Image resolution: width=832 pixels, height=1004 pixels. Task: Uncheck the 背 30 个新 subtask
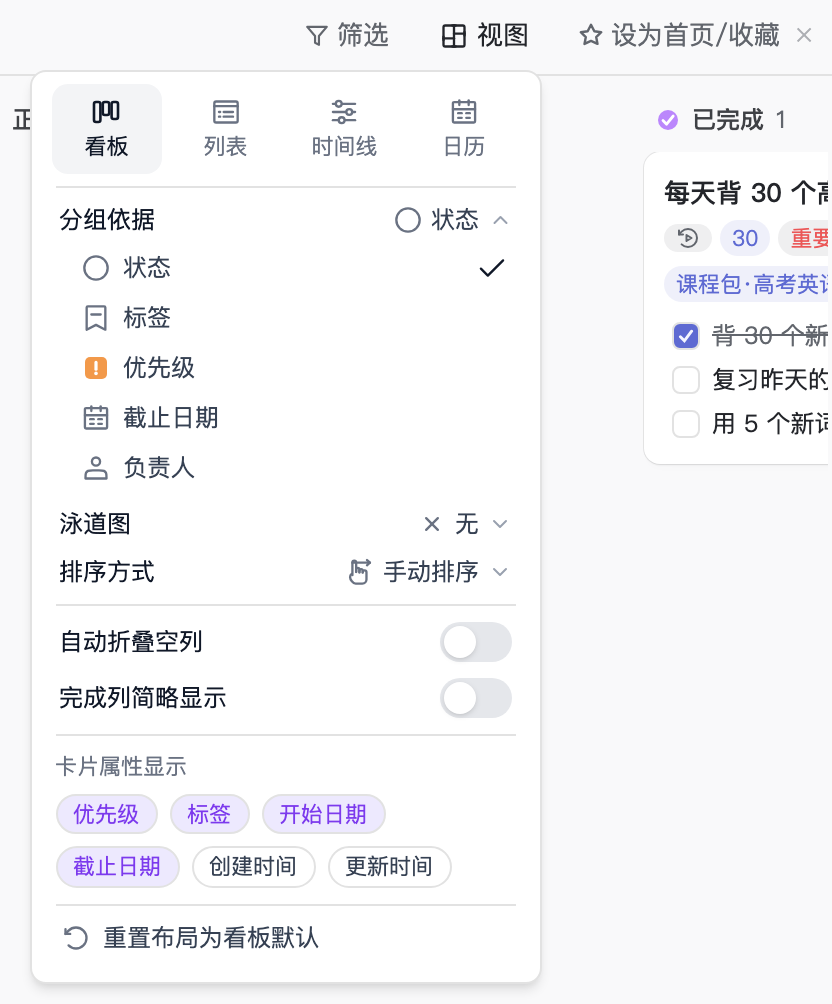686,336
